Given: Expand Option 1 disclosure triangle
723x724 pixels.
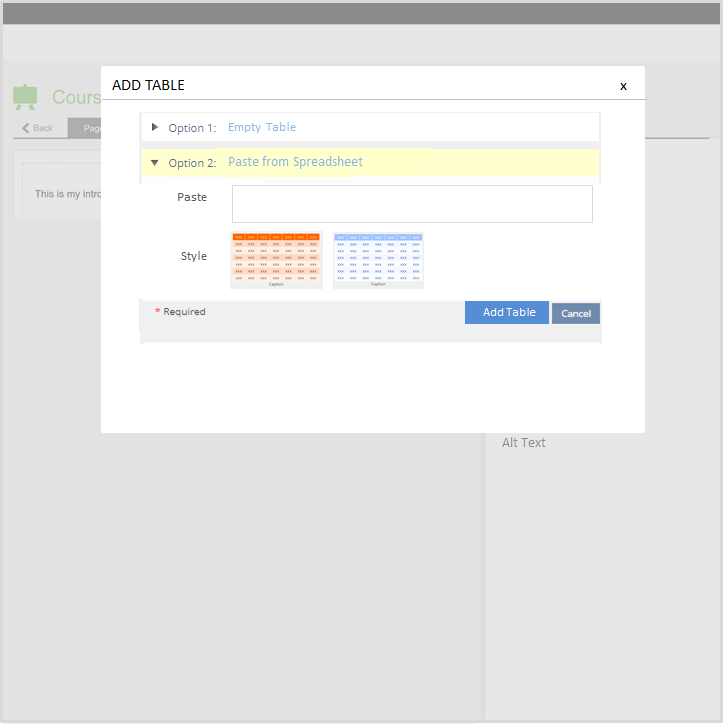Looking at the screenshot, I should tap(155, 127).
